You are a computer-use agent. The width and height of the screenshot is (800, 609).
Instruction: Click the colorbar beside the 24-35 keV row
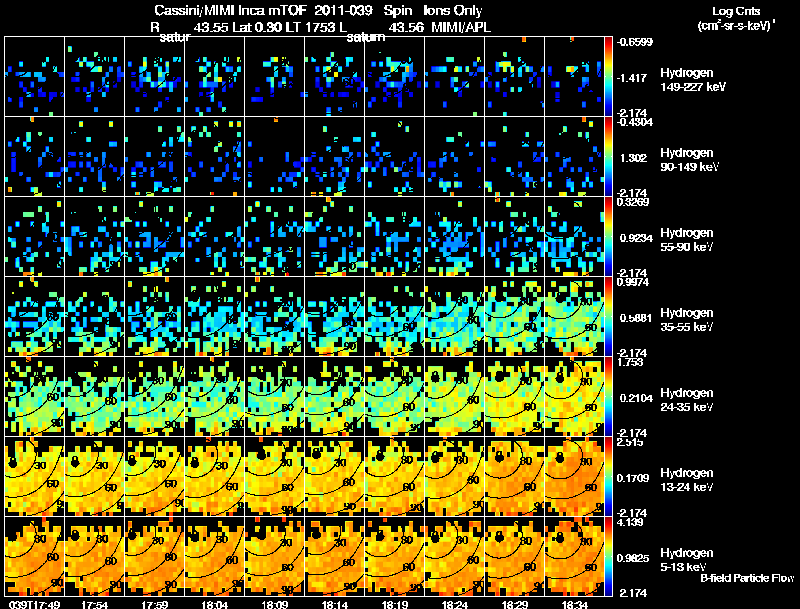point(608,397)
